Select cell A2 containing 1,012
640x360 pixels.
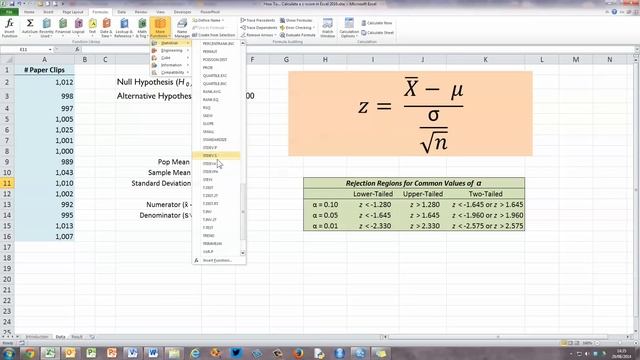pyautogui.click(x=44, y=82)
